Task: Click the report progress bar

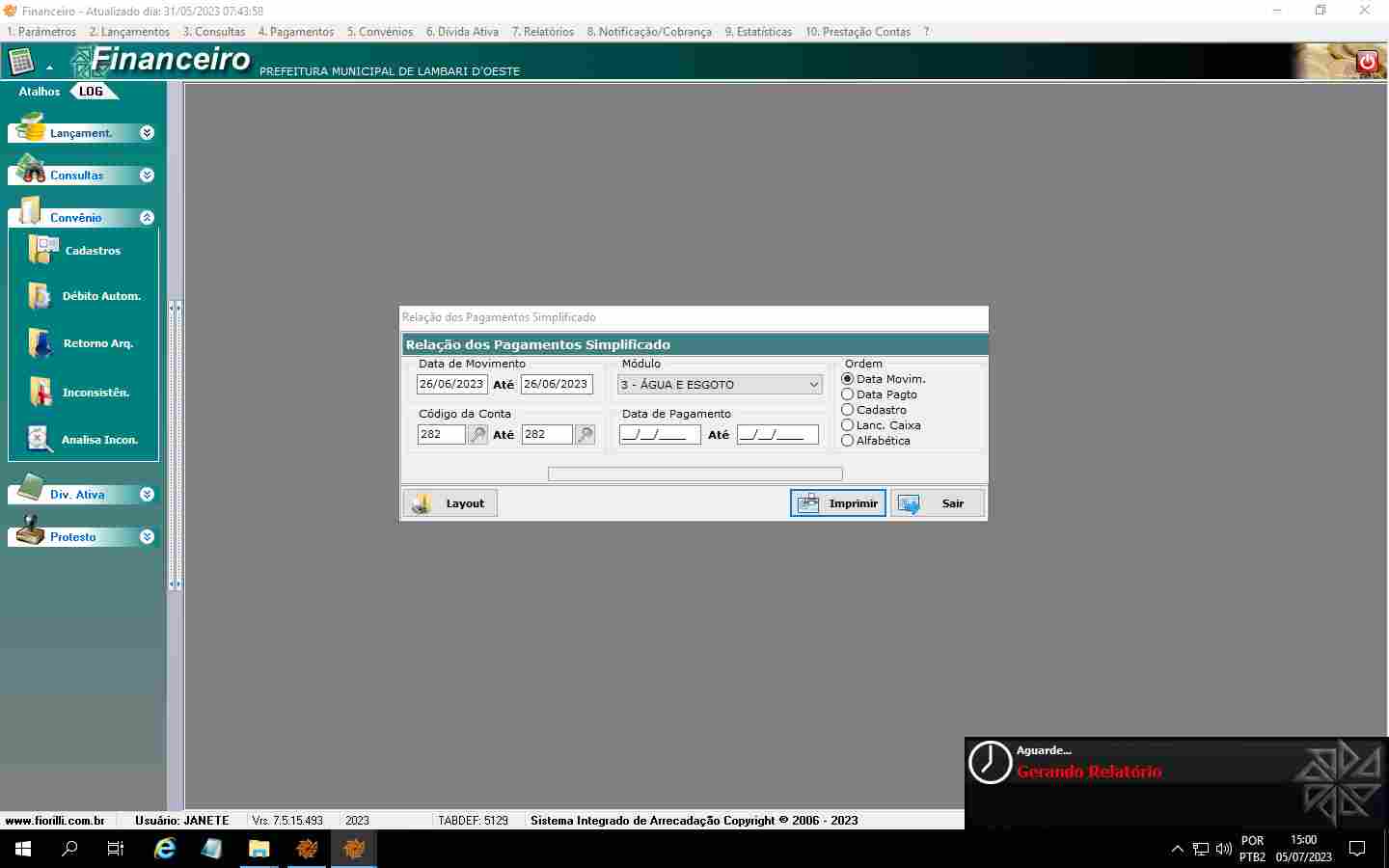Action: point(694,474)
